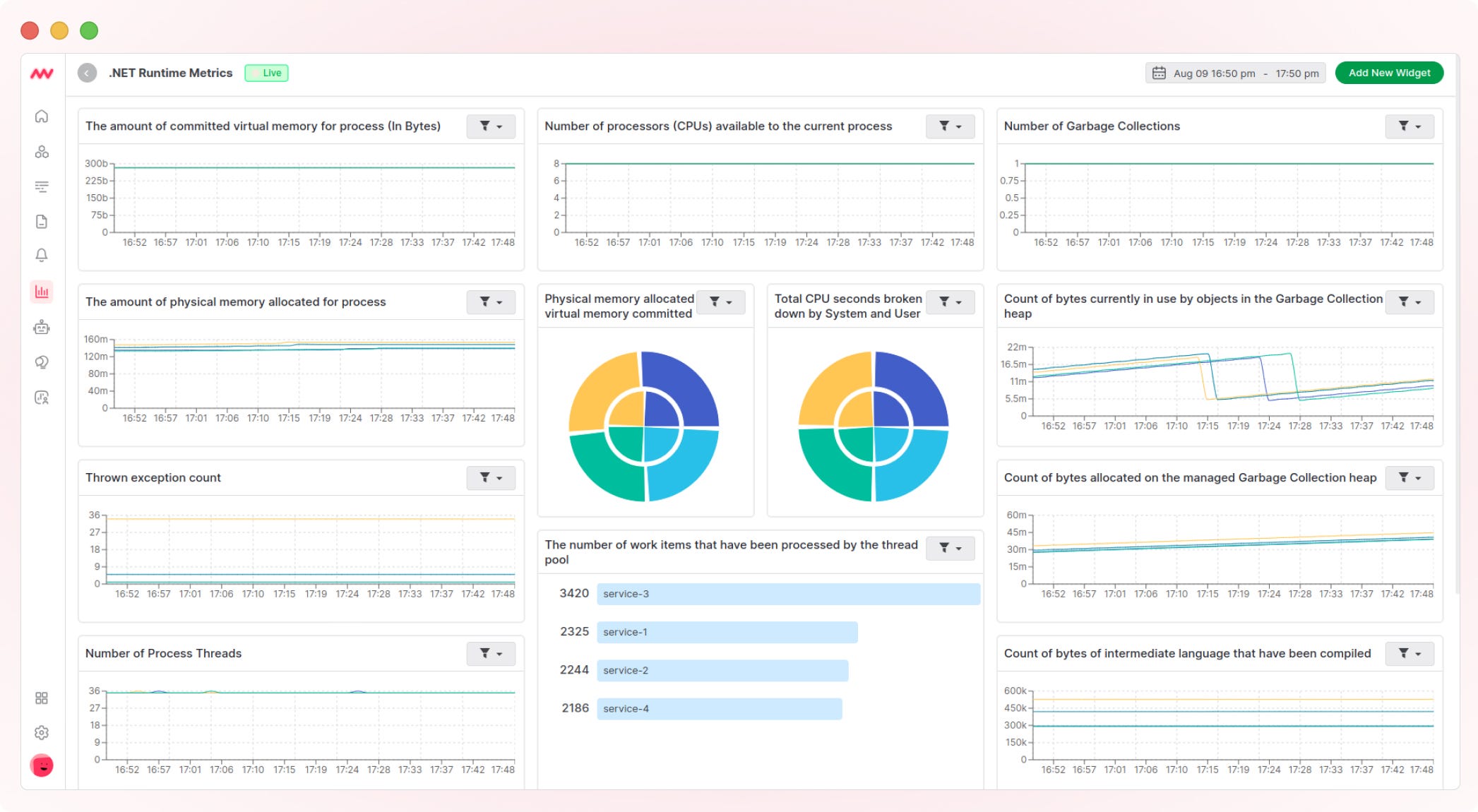Open filter dropdown on Number of Process Threads

[491, 654]
